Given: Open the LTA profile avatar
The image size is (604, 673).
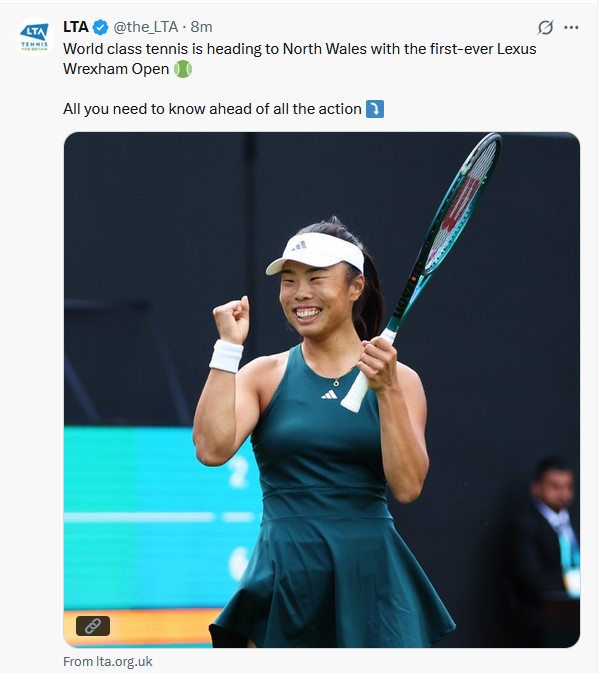Looking at the screenshot, I should click(34, 36).
